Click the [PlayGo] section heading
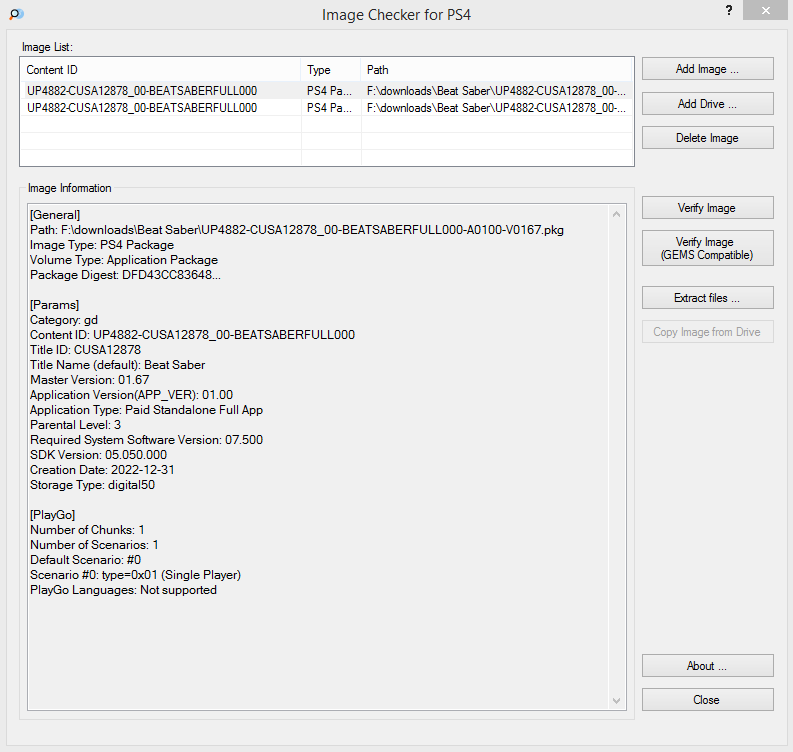The width and height of the screenshot is (793, 752). [x=53, y=515]
